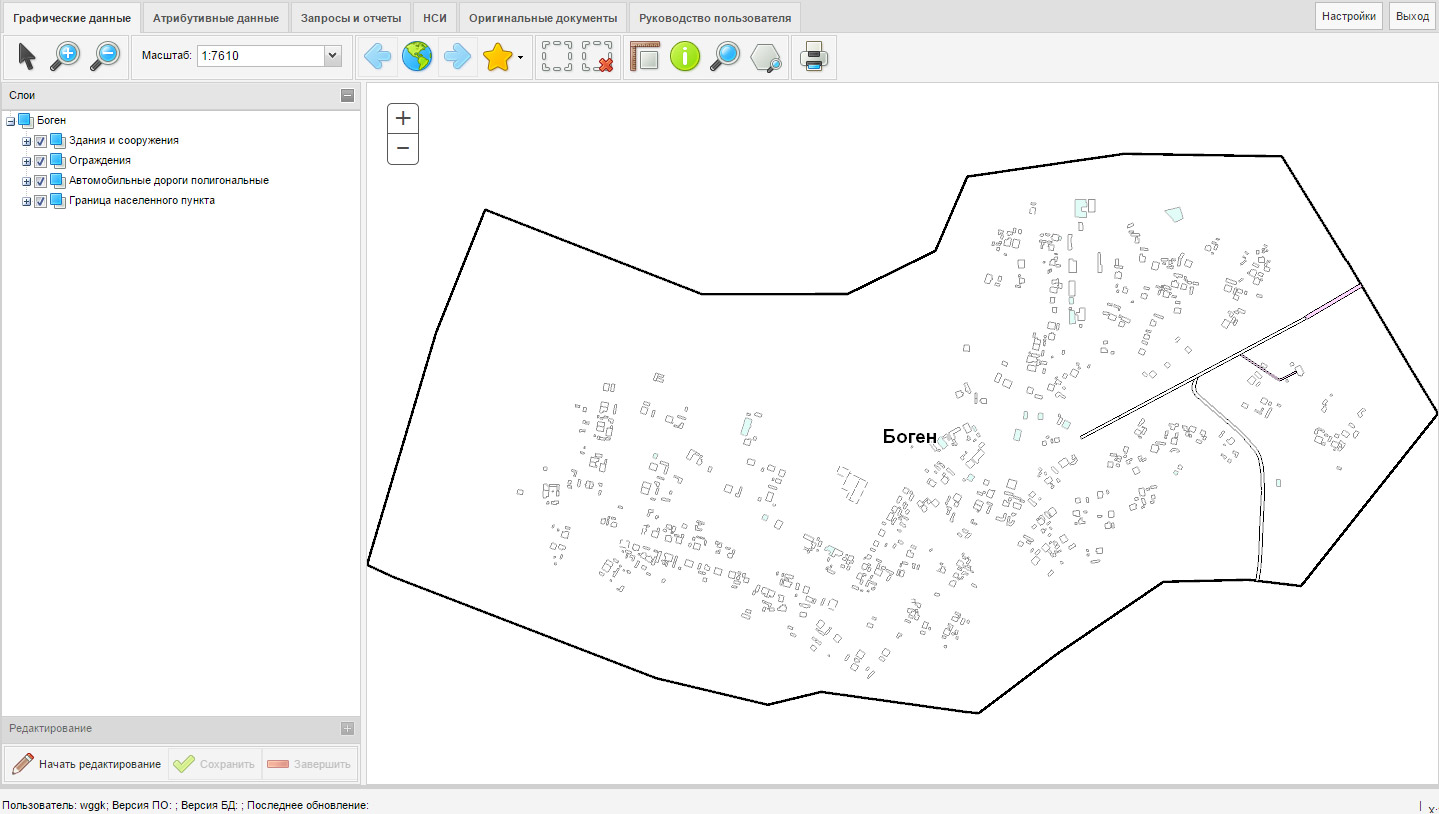Hide the Граница населенного пункта layer
Viewport: 1439px width, 814px height.
coord(41,201)
